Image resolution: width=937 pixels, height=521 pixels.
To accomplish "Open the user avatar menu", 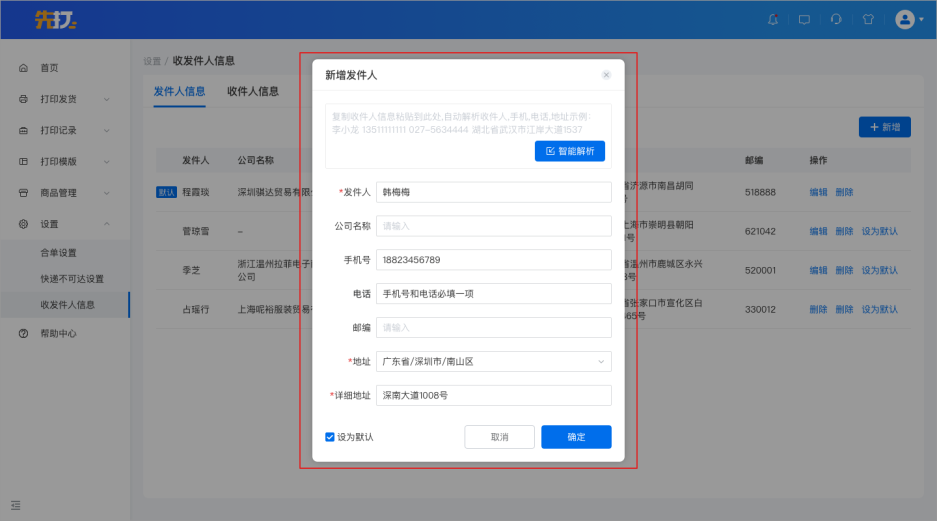I will click(x=908, y=19).
